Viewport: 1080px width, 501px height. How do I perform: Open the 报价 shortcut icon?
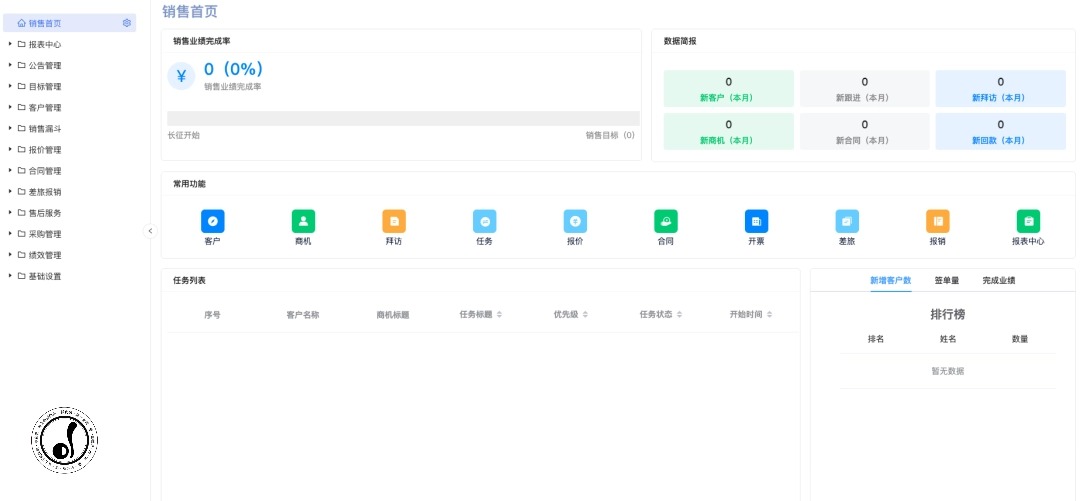pos(575,222)
